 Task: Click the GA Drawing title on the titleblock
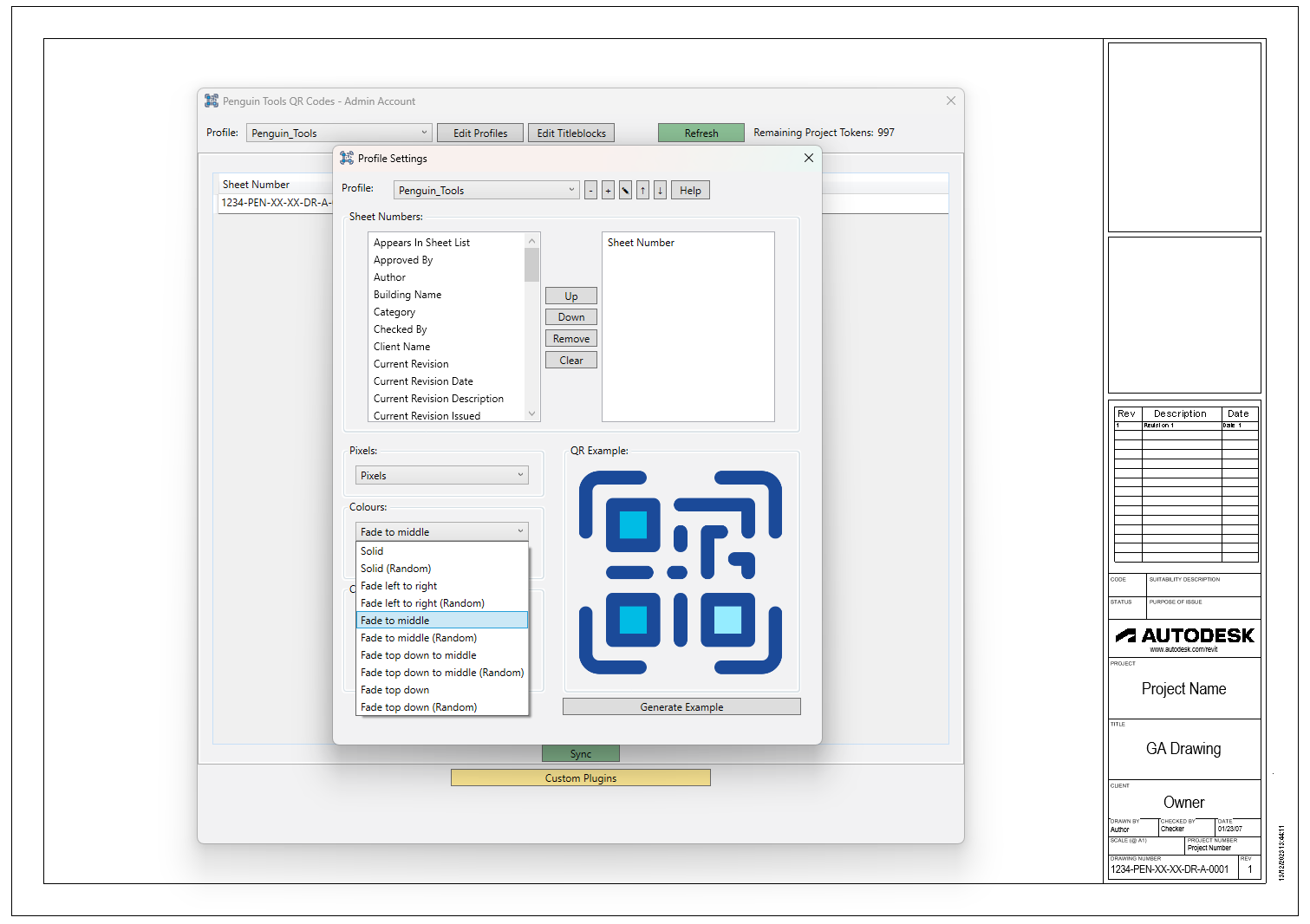tap(1183, 749)
